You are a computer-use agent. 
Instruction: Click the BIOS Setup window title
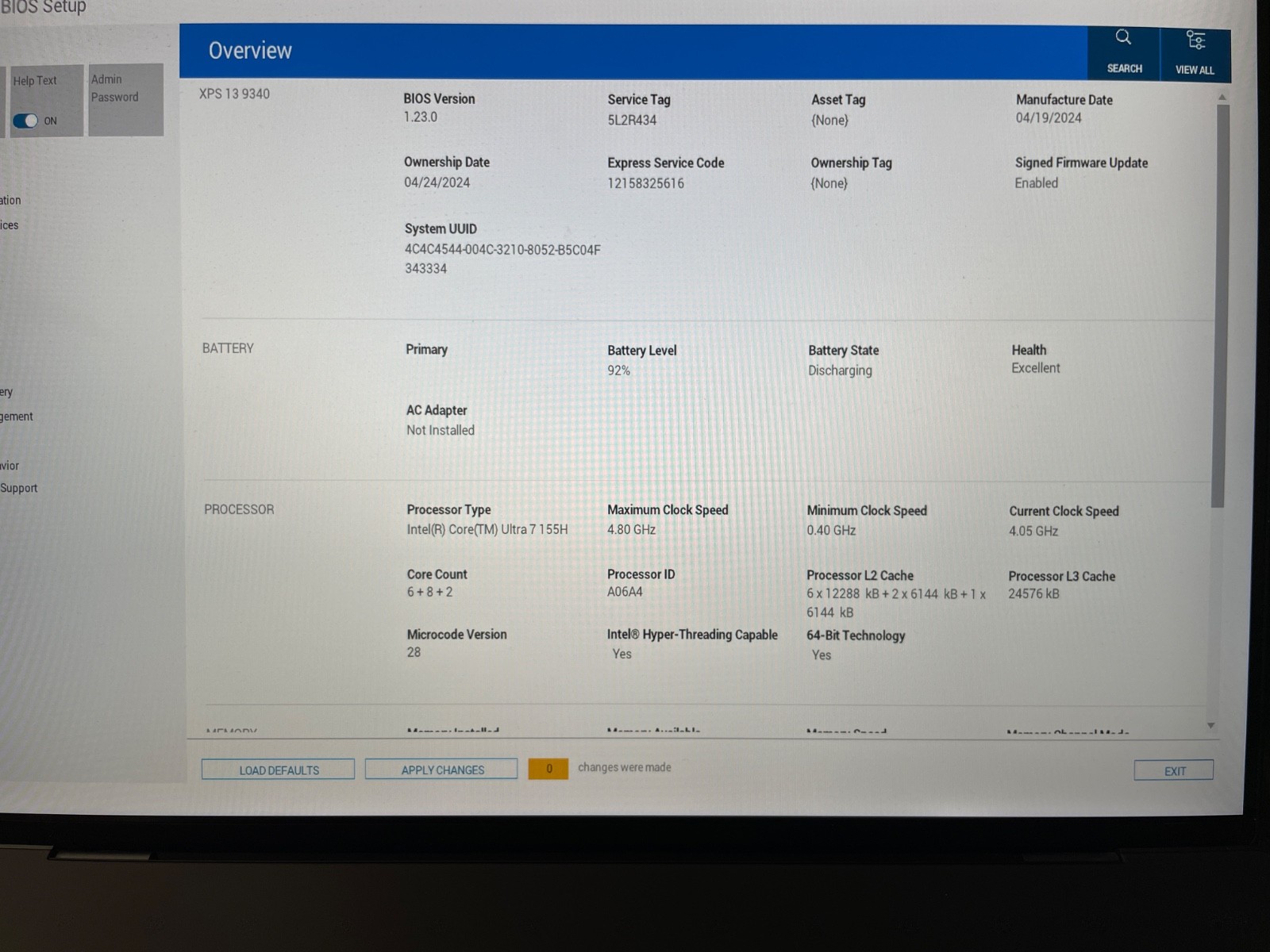43,6
